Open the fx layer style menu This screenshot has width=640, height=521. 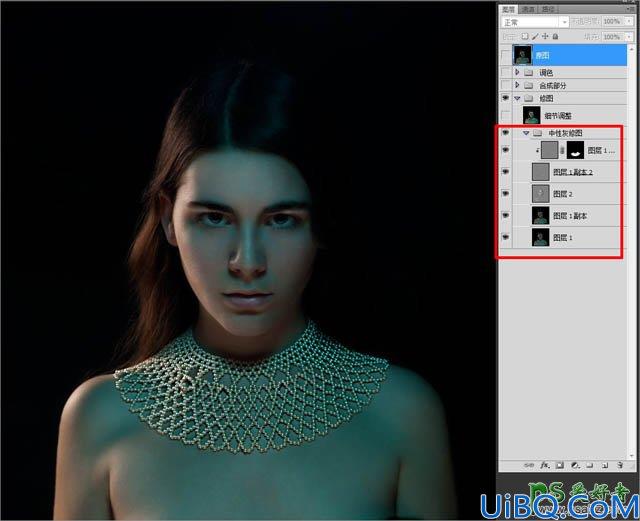[545, 465]
